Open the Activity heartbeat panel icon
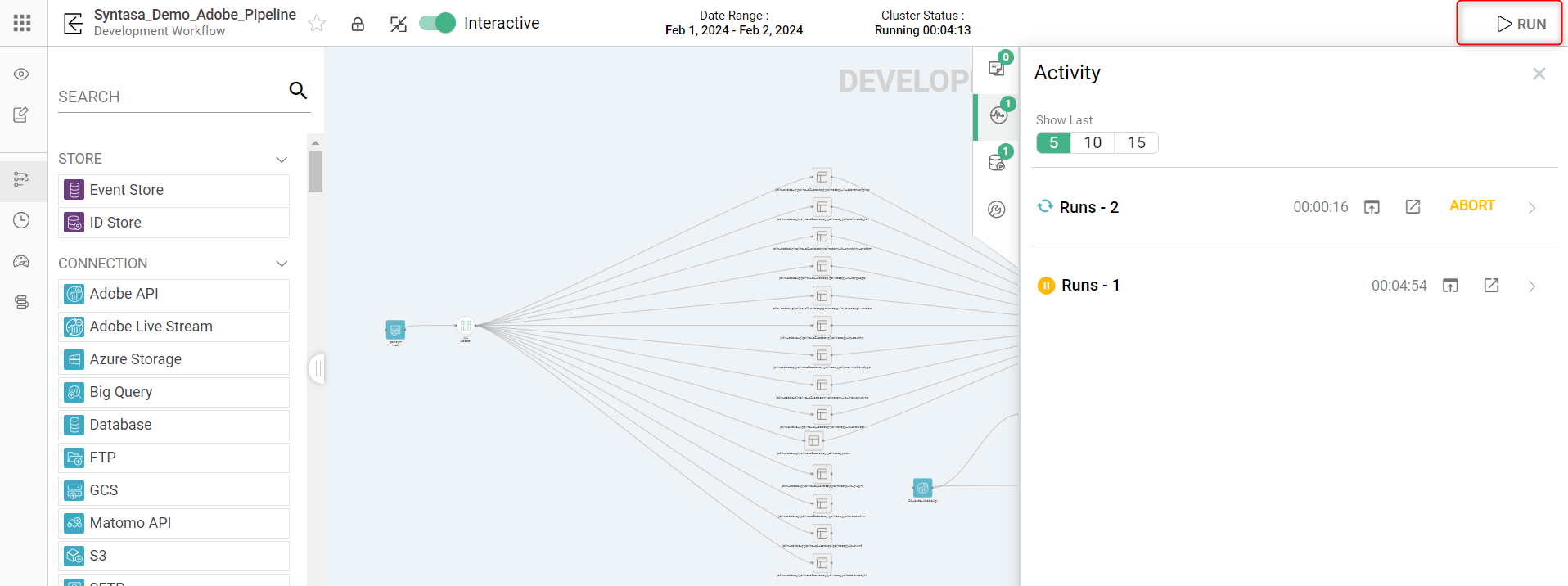The width and height of the screenshot is (1568, 586). pyautogui.click(x=998, y=115)
